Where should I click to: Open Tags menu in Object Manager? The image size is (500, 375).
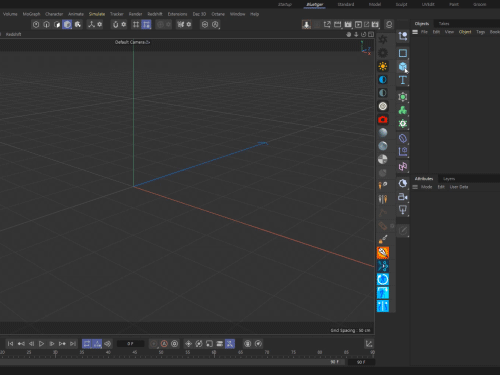480,32
